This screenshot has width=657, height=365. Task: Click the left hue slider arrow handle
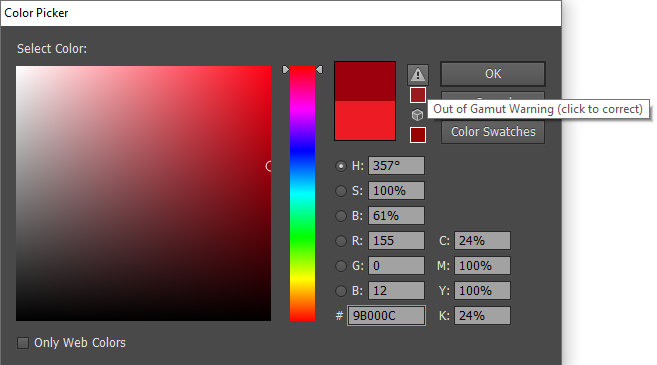[x=286, y=70]
